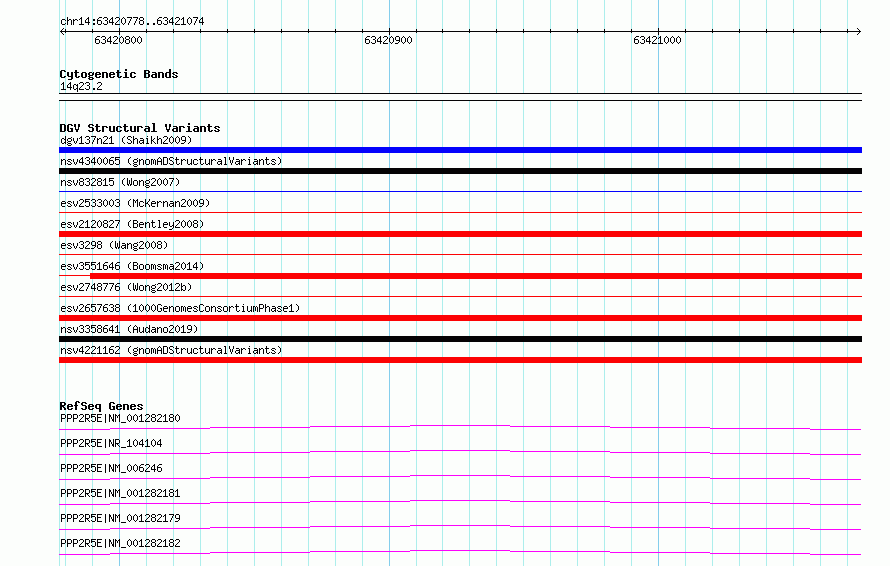Open variant dgv137n21 (Shaikh2009) label
Image resolution: width=890 pixels, height=566 pixels.
point(126,140)
